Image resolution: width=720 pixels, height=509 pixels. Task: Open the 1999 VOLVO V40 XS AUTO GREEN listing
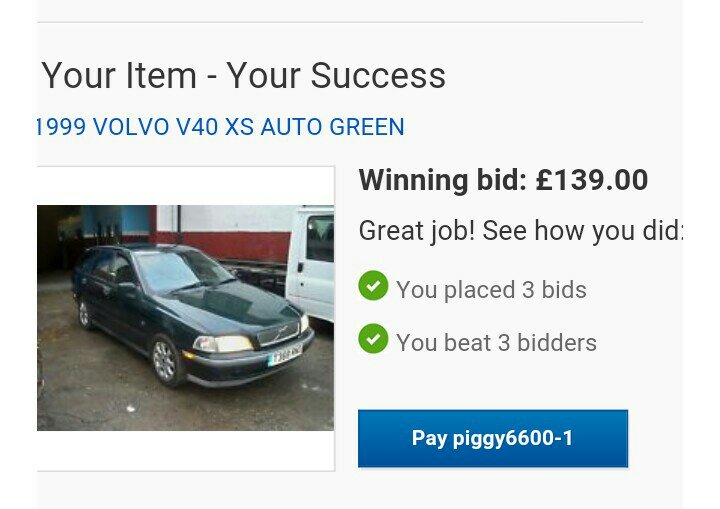[220, 127]
